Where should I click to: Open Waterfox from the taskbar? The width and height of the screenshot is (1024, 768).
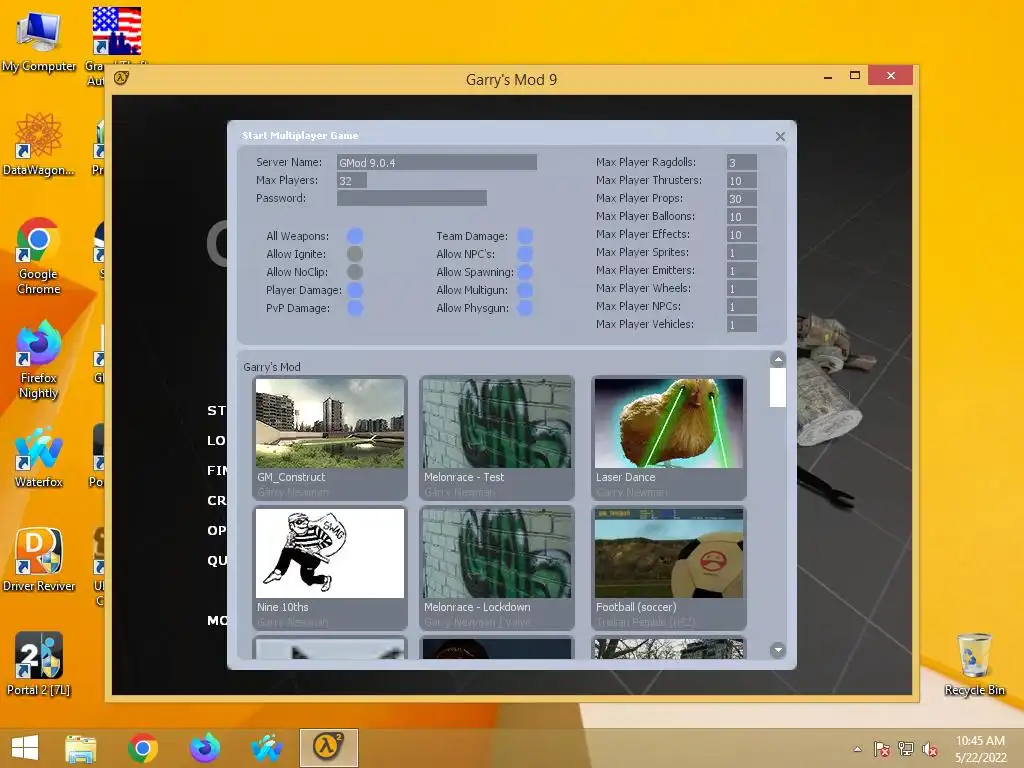coord(266,748)
